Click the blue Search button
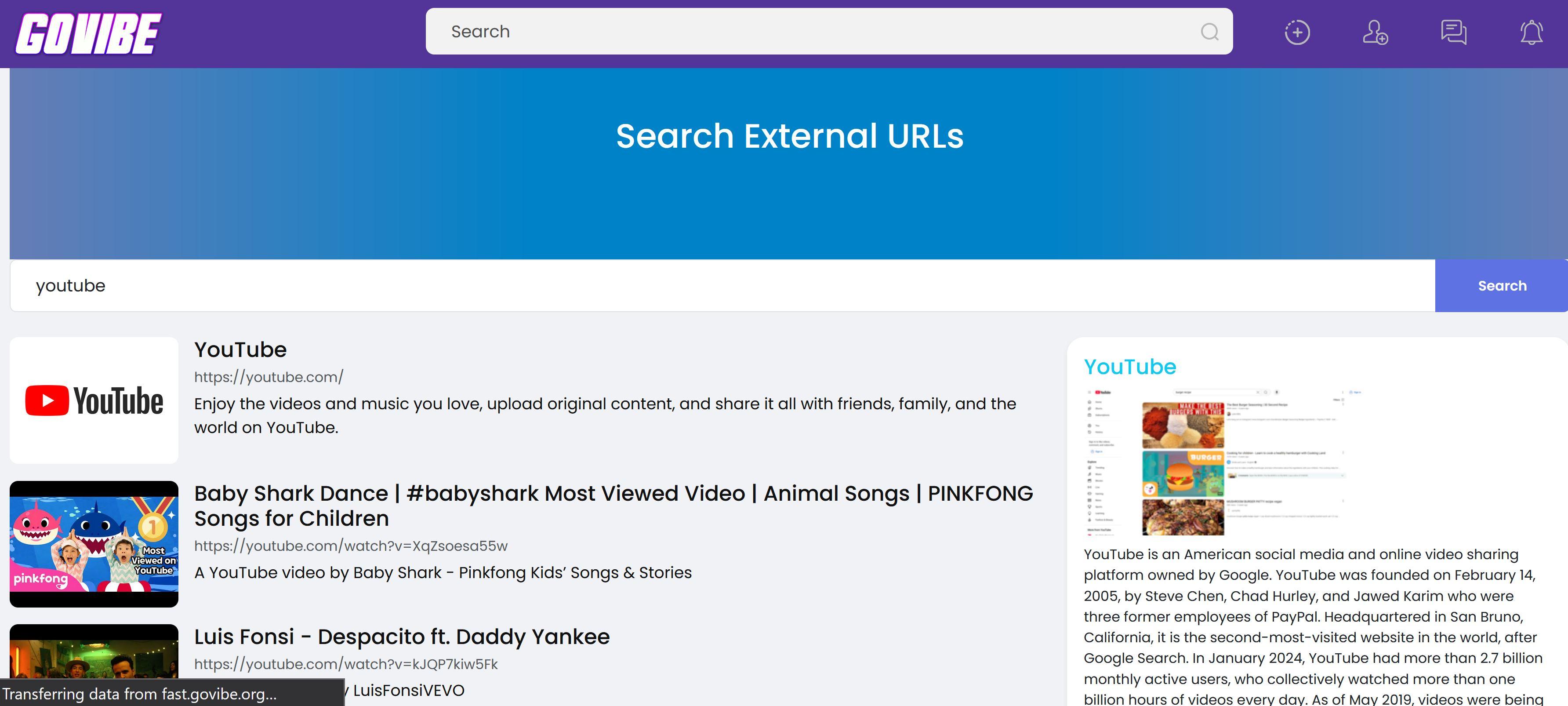Viewport: 1568px width, 706px height. coord(1502,286)
